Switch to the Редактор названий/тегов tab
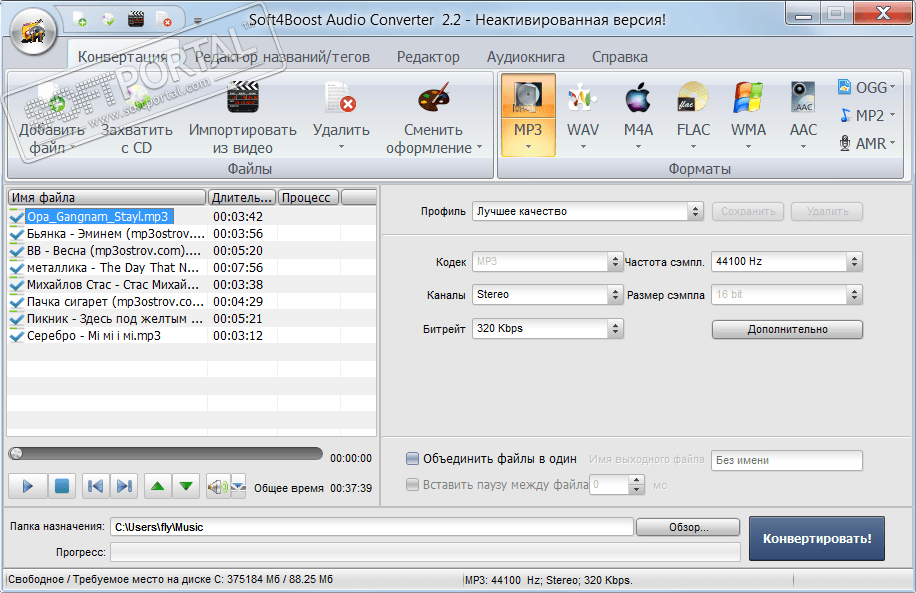 (282, 57)
